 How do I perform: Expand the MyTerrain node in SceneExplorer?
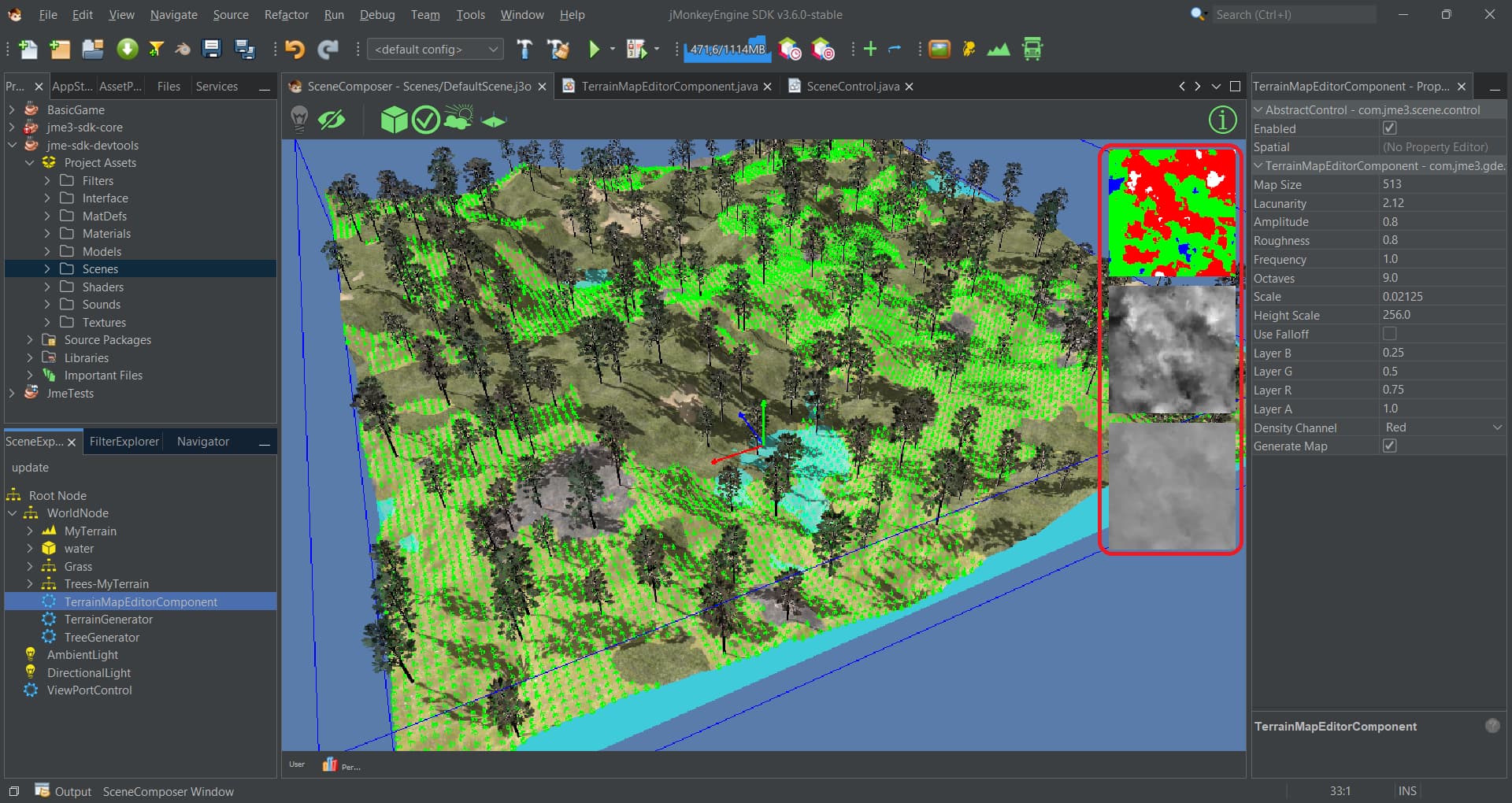(x=29, y=531)
